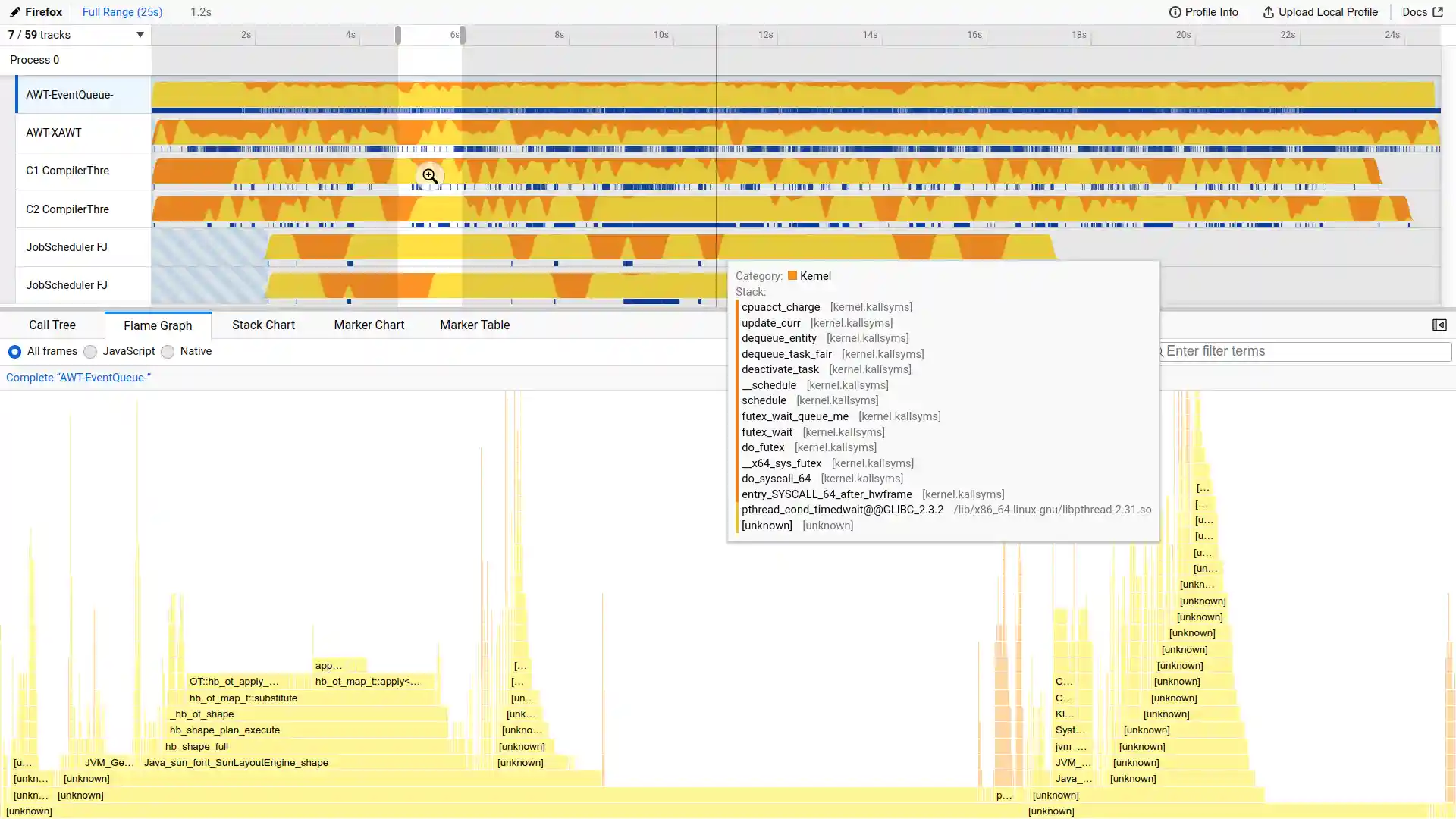Select the Native frames radio button
Image resolution: width=1456 pixels, height=819 pixels.
pyautogui.click(x=168, y=351)
